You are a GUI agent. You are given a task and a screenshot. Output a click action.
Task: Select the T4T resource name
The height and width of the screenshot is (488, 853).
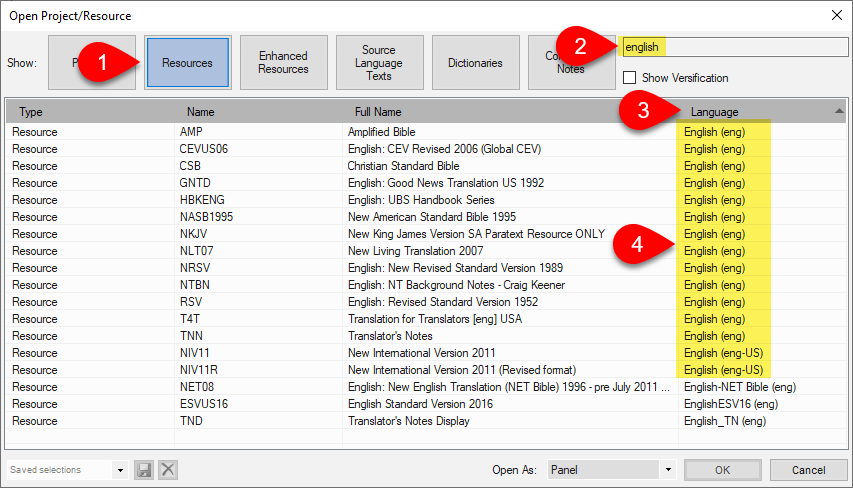[189, 319]
